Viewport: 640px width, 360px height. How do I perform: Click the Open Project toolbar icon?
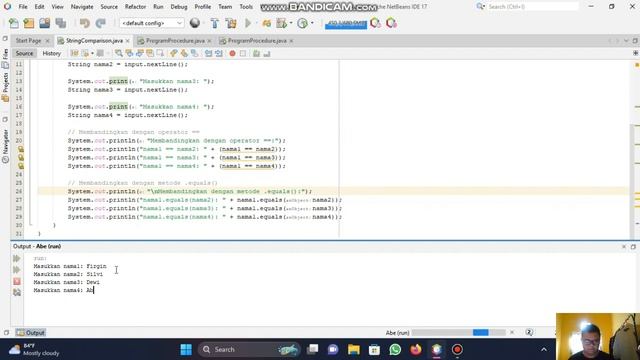[44, 23]
